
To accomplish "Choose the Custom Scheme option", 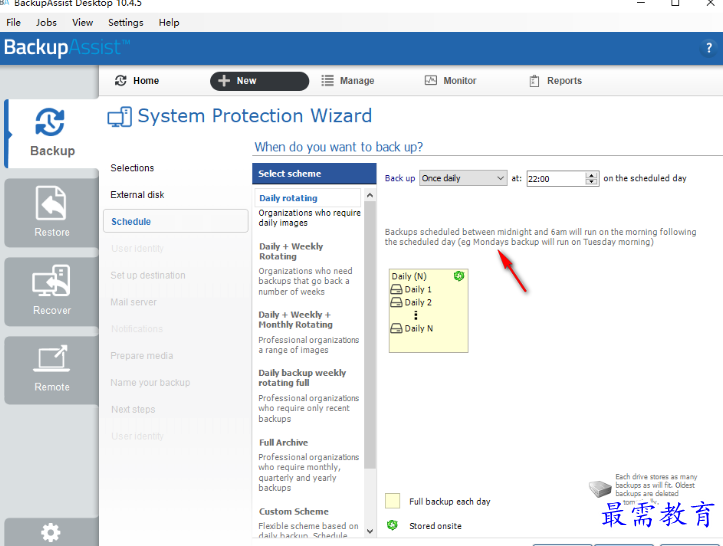I will point(294,511).
